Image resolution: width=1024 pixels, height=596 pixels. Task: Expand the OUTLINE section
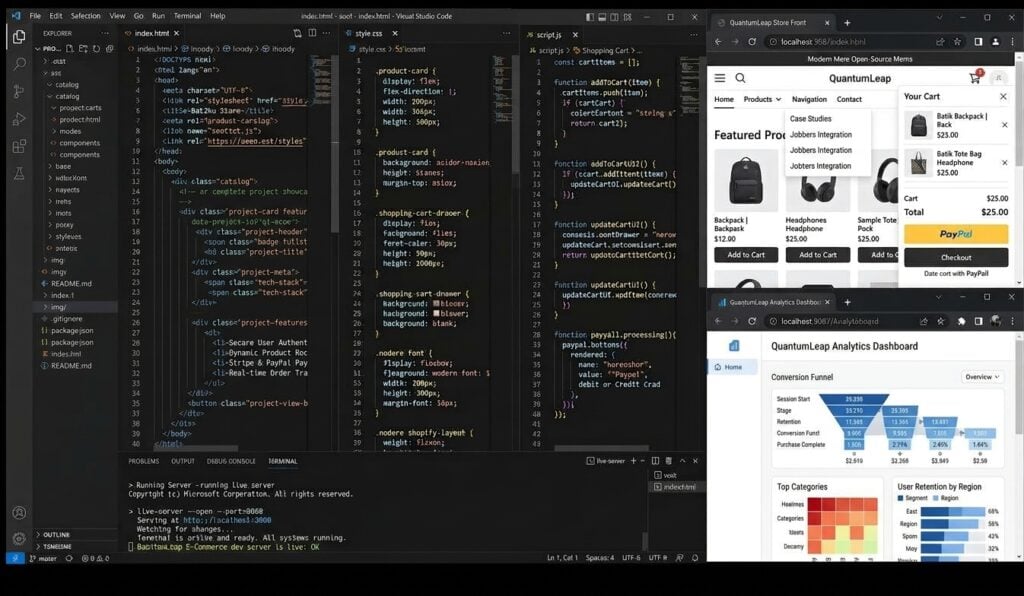pos(56,535)
